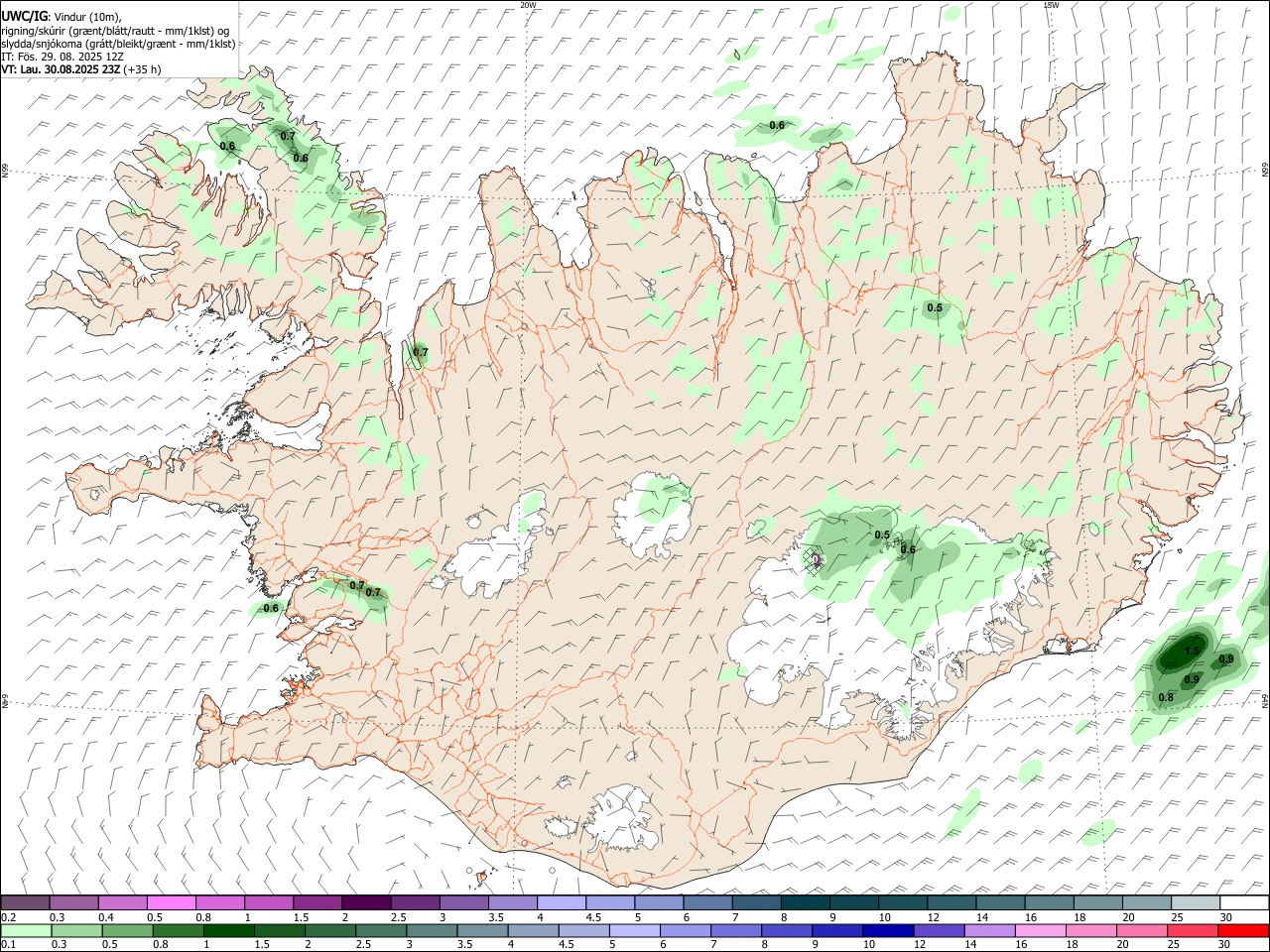
Task: Click the 'rigning/skúrir (grænt/blátt/rautt' legend description line
Action: click(79, 31)
